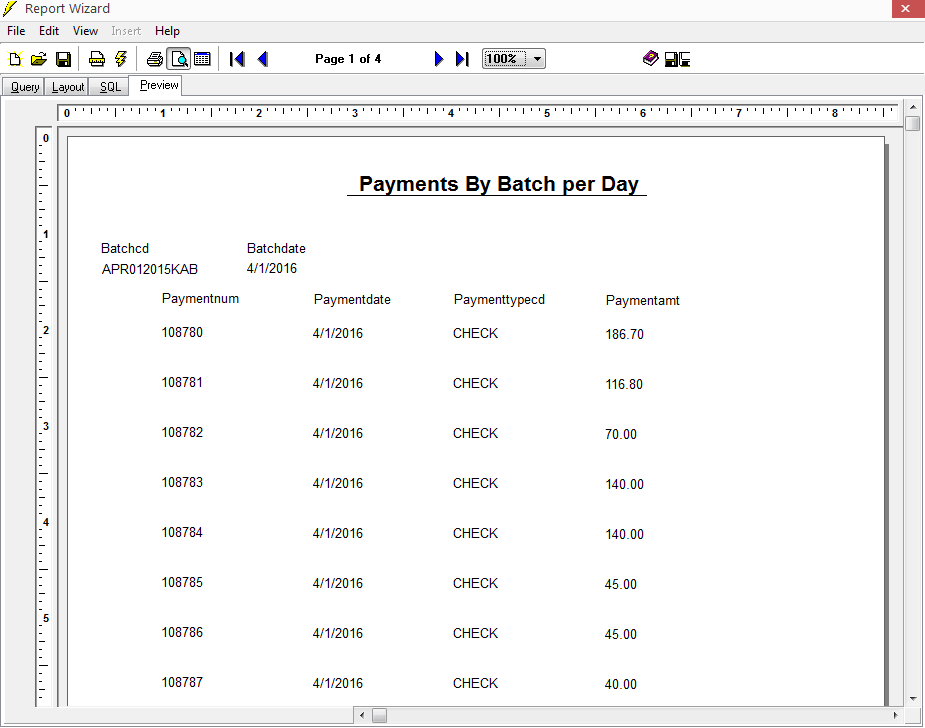Click the vertical scrollbar thumb

pyautogui.click(x=913, y=123)
